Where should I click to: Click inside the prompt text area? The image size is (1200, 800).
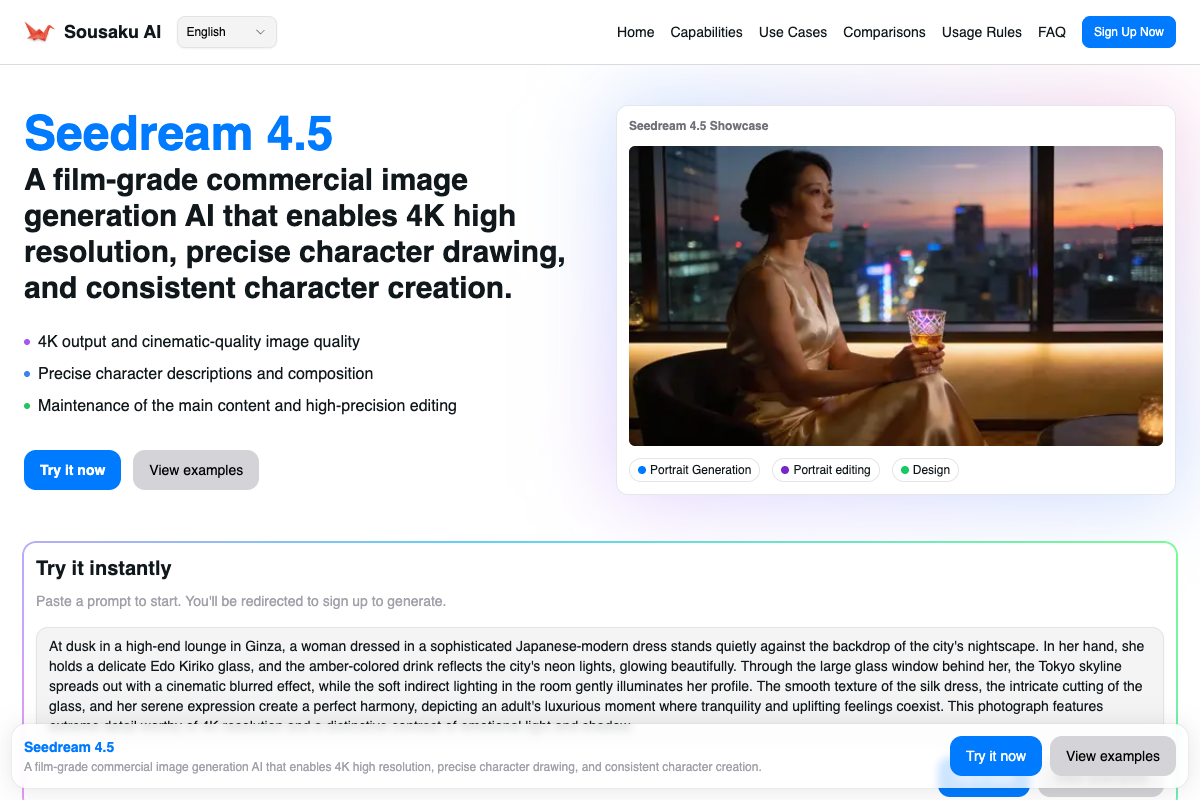(600, 675)
